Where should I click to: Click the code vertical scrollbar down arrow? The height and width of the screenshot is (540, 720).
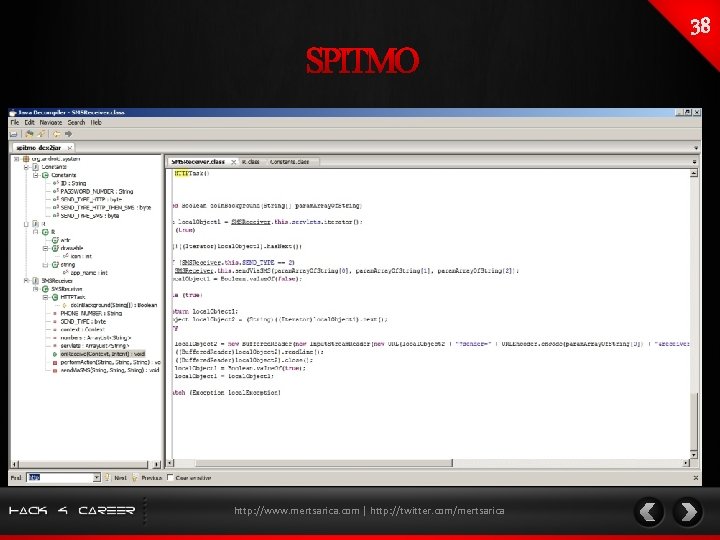point(694,455)
